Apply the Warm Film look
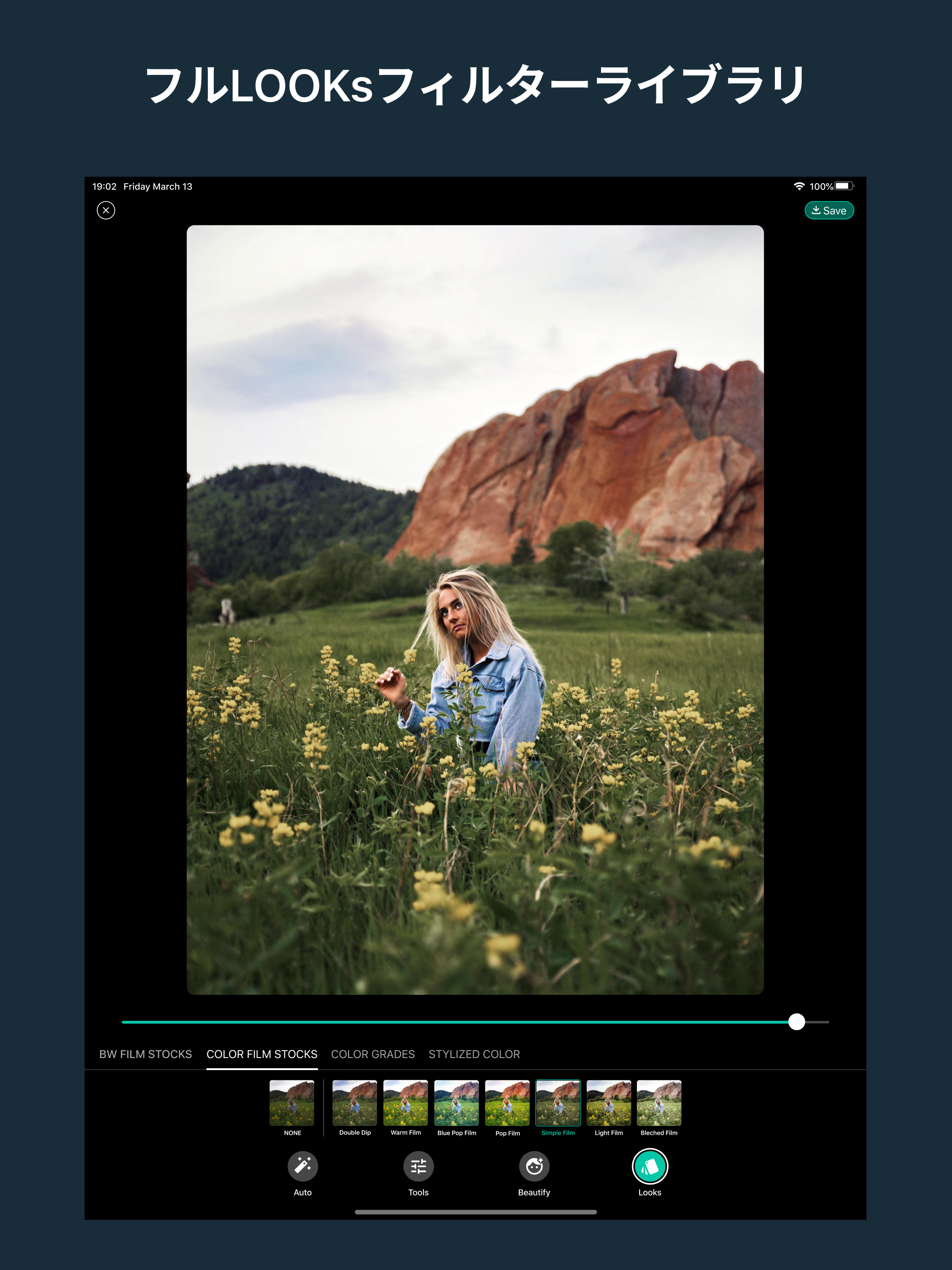The height and width of the screenshot is (1270, 952). coord(405,1103)
